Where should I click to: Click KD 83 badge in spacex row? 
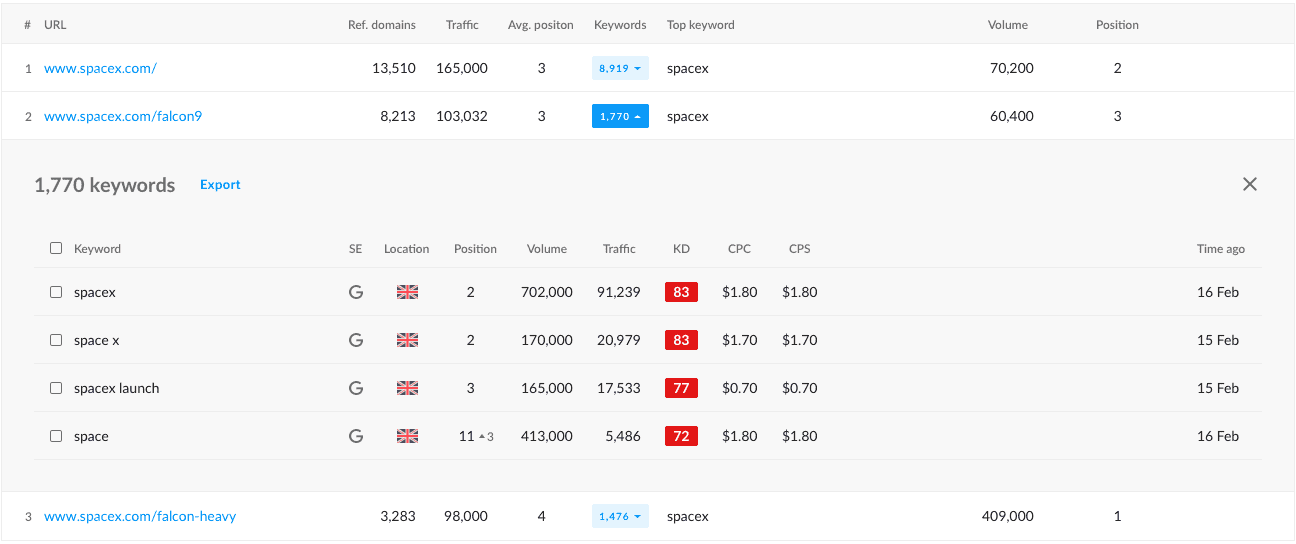click(x=681, y=292)
